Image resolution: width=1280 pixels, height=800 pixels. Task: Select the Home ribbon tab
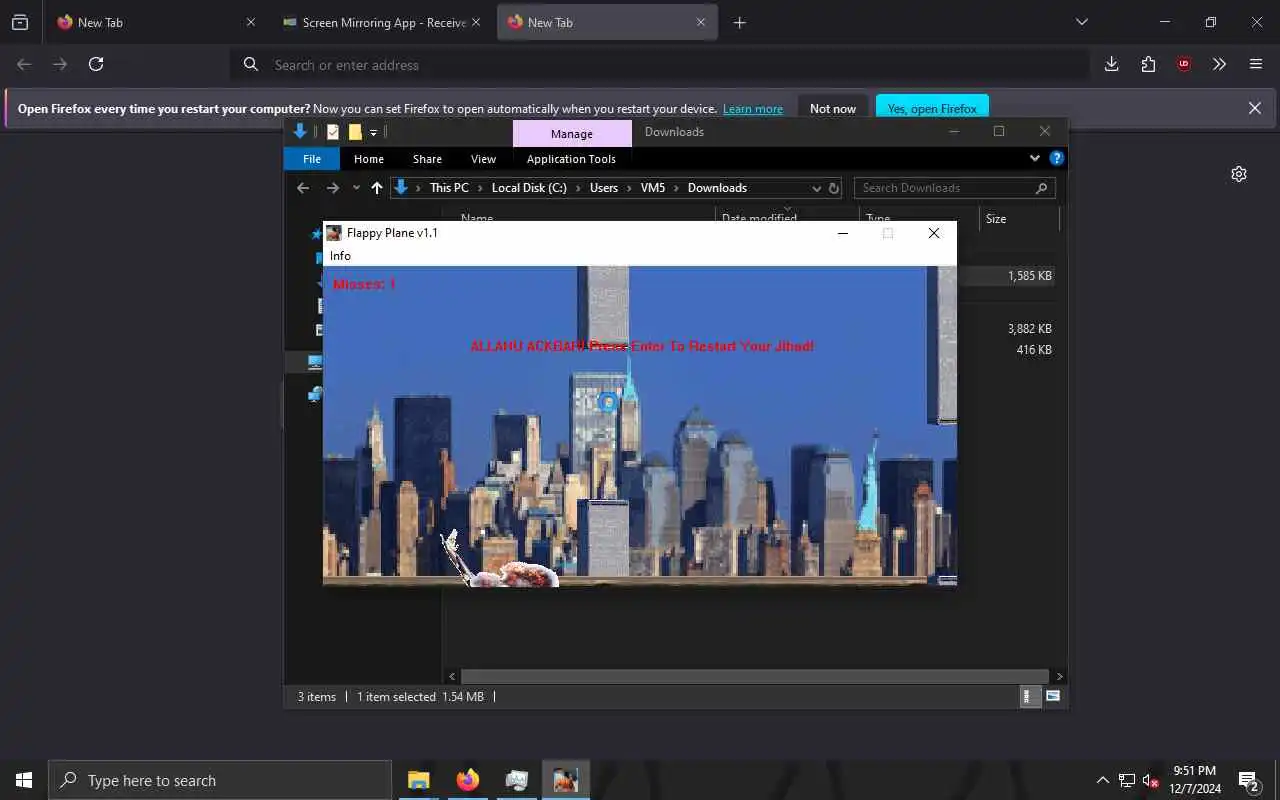(x=368, y=159)
